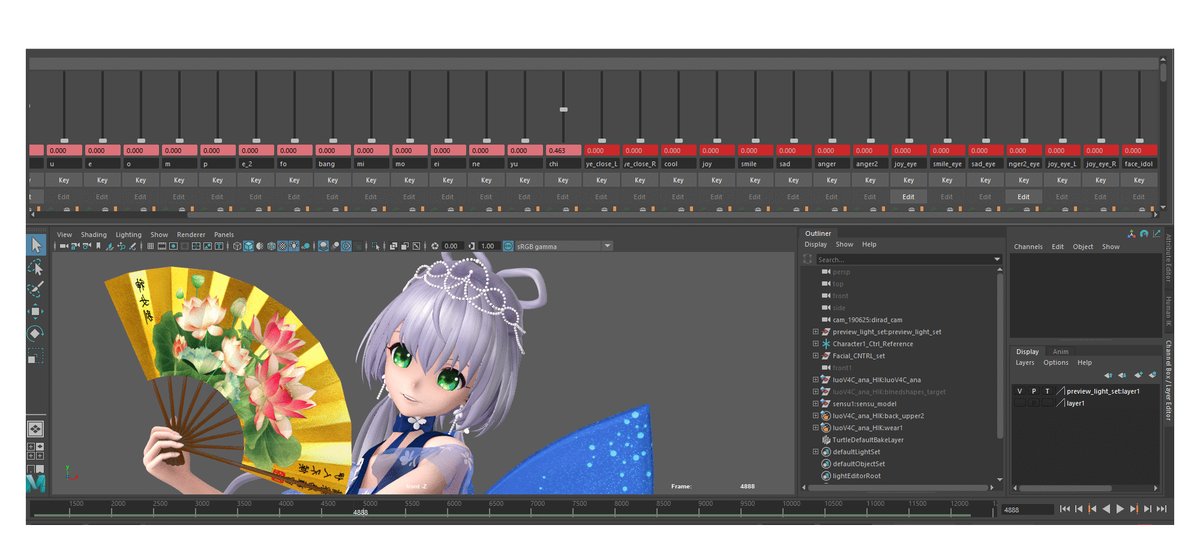Screen dimensions: 1200x540
Task: Click the Key button under the anger slider
Action: click(831, 180)
